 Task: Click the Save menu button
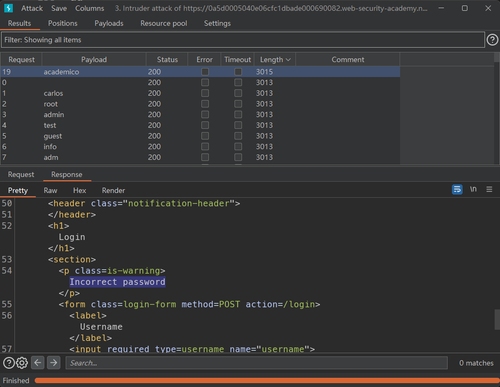(59, 8)
